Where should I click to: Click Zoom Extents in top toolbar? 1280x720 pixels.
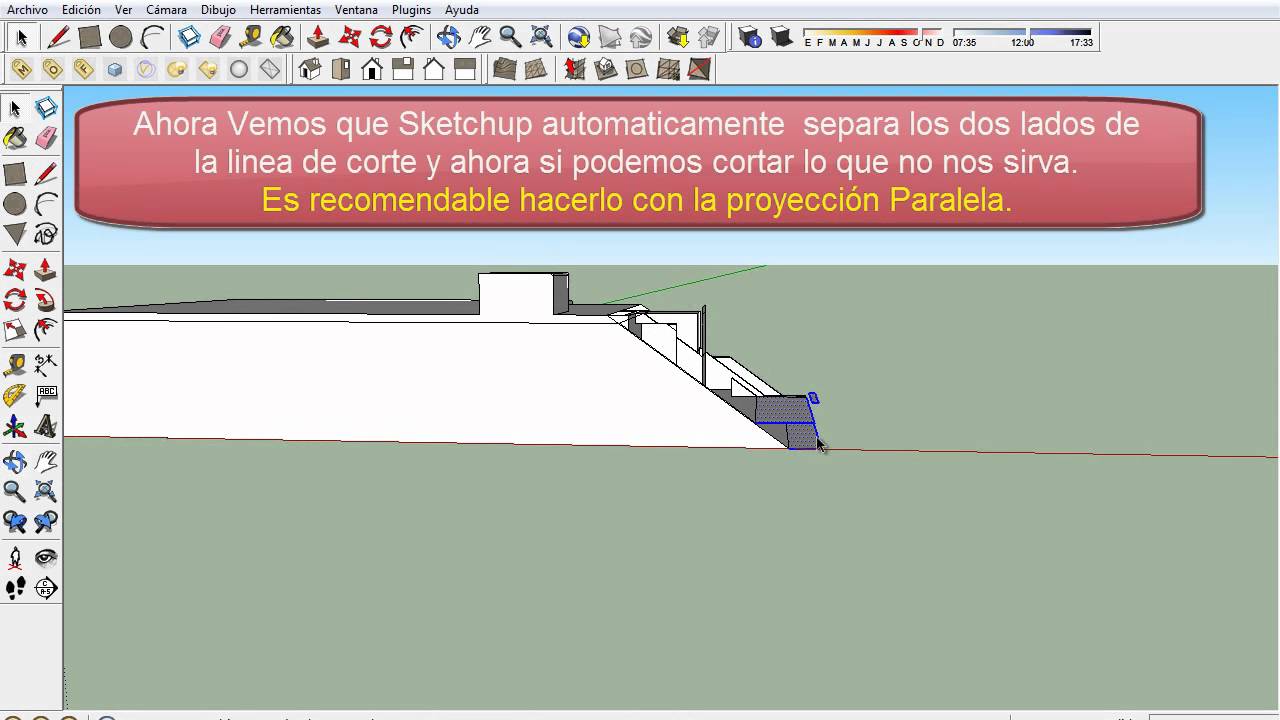541,38
